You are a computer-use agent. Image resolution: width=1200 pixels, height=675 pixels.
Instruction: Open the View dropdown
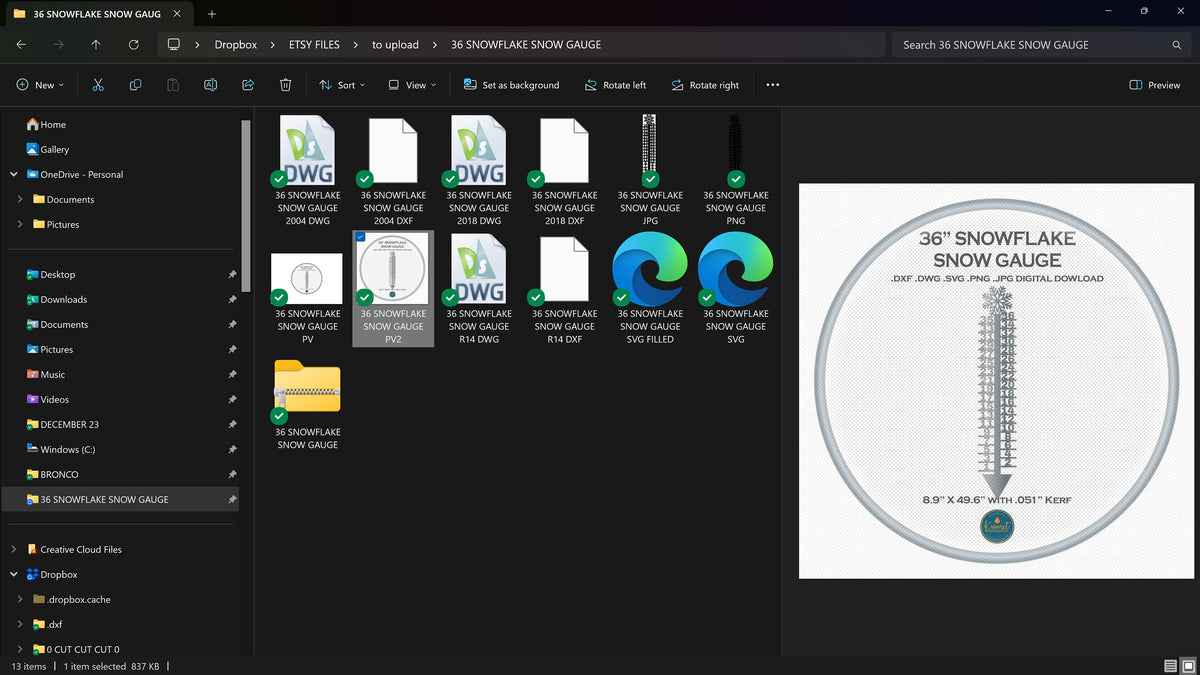411,85
